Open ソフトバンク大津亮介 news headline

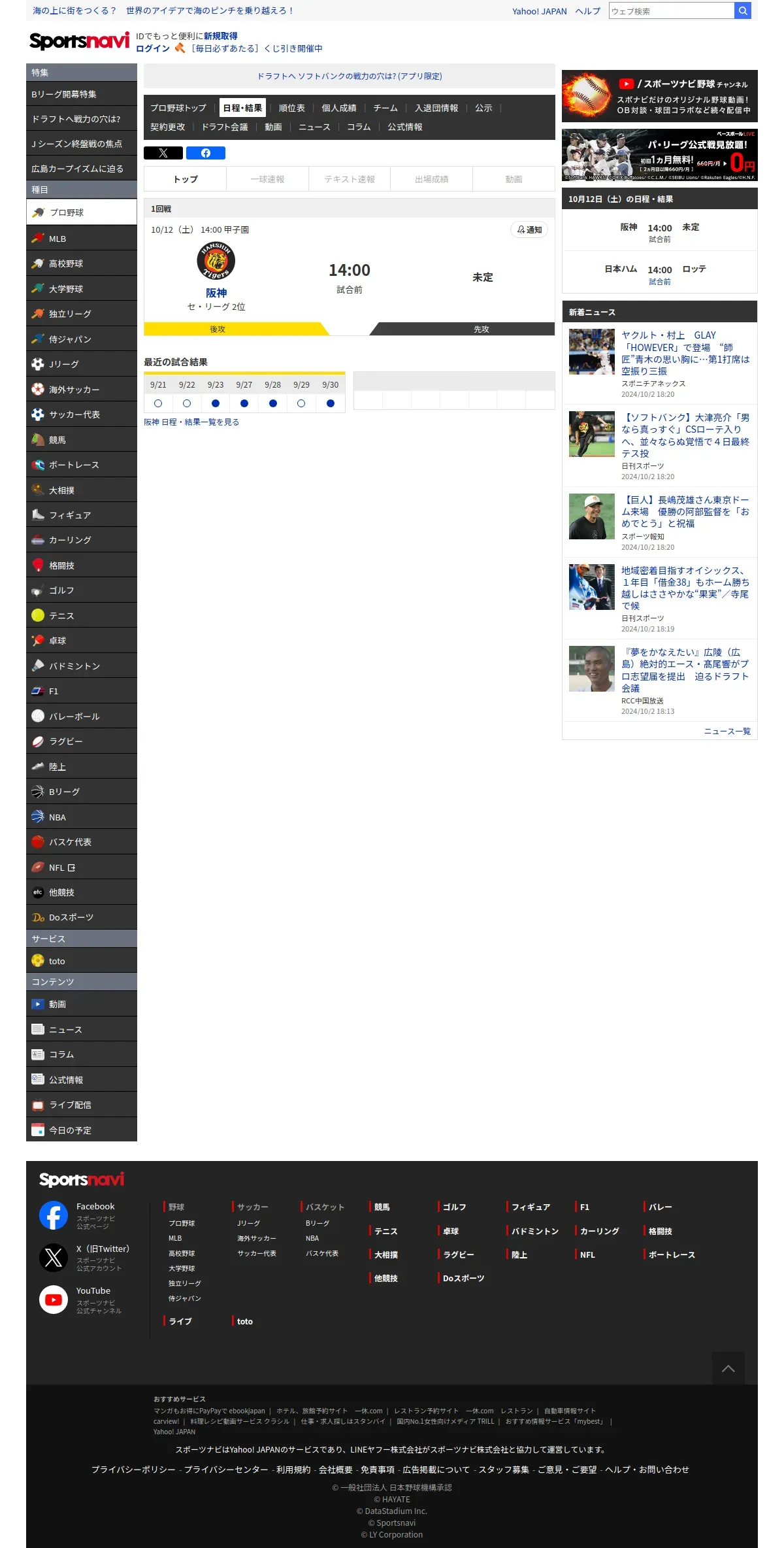(x=685, y=435)
